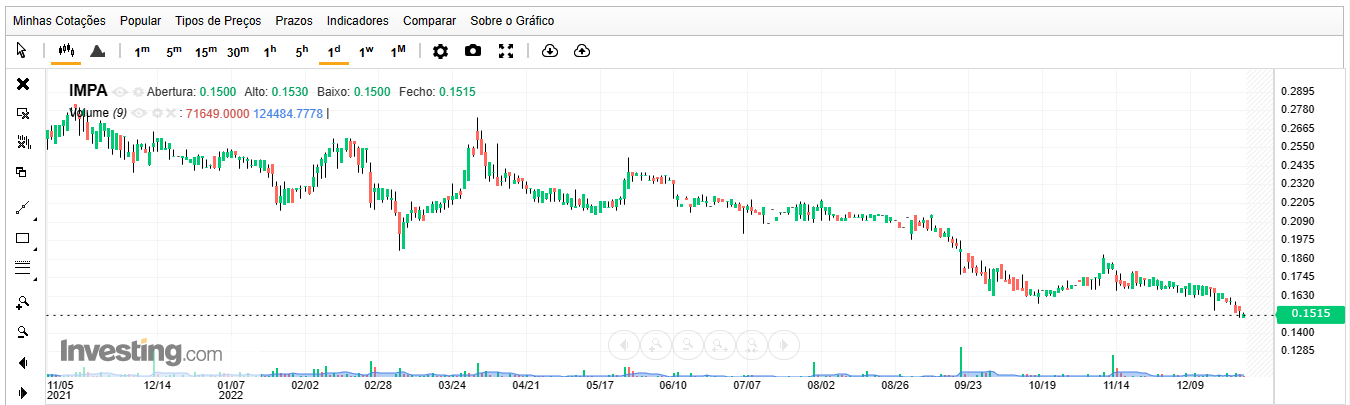Set timeframe to 30 minutes
The image size is (1350, 405).
coord(238,50)
